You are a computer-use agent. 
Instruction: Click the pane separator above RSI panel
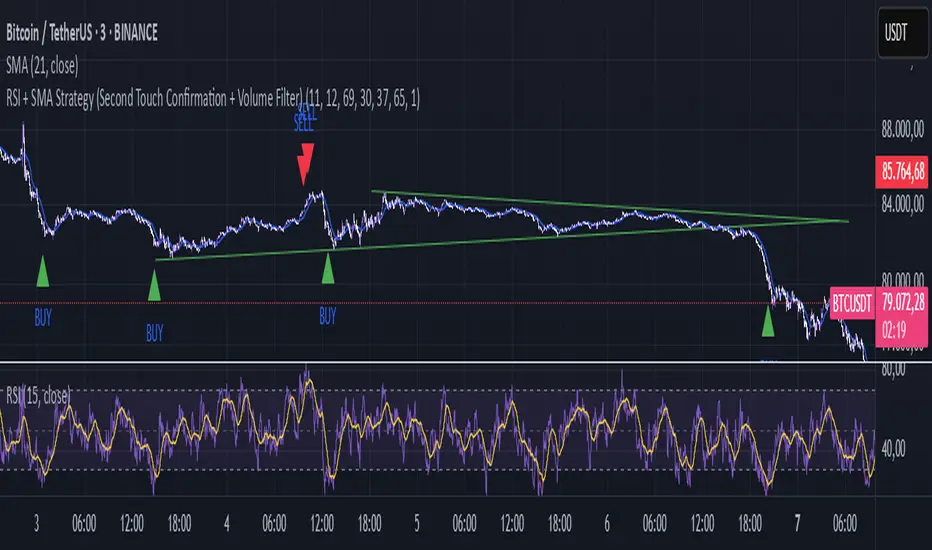[437, 362]
